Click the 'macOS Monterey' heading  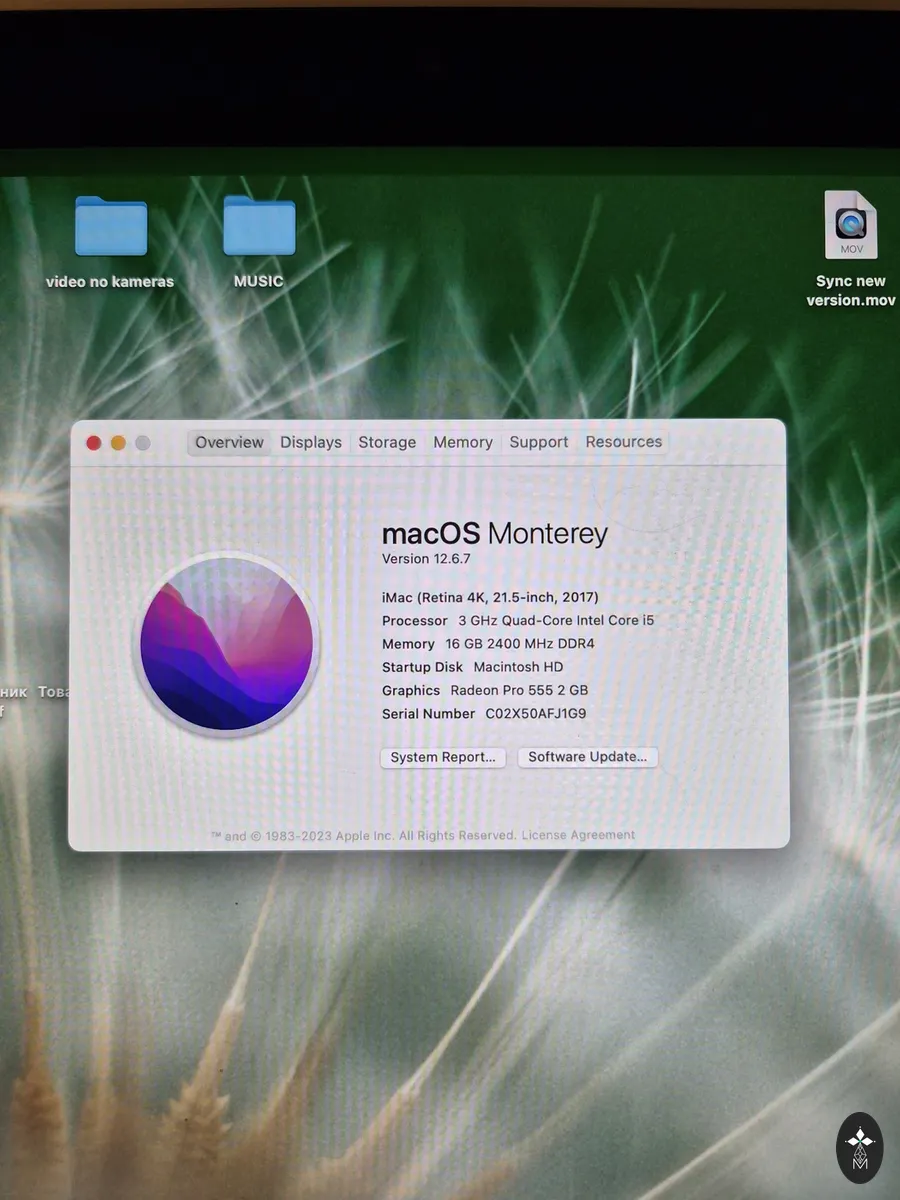[495, 533]
